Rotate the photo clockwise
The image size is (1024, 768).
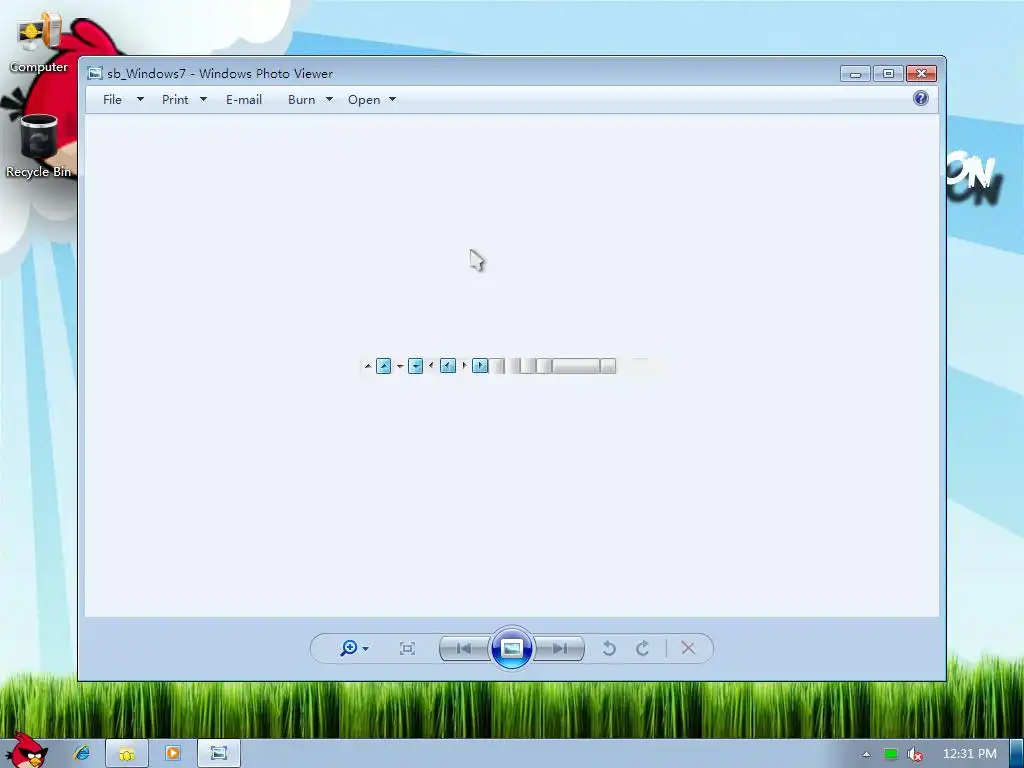643,648
